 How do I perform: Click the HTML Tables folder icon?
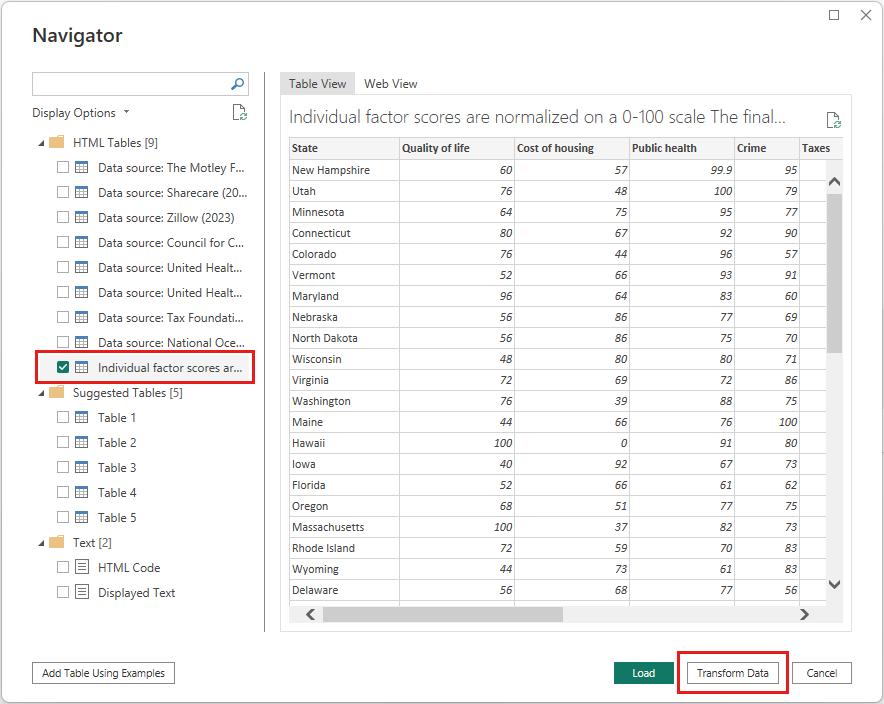tap(55, 142)
